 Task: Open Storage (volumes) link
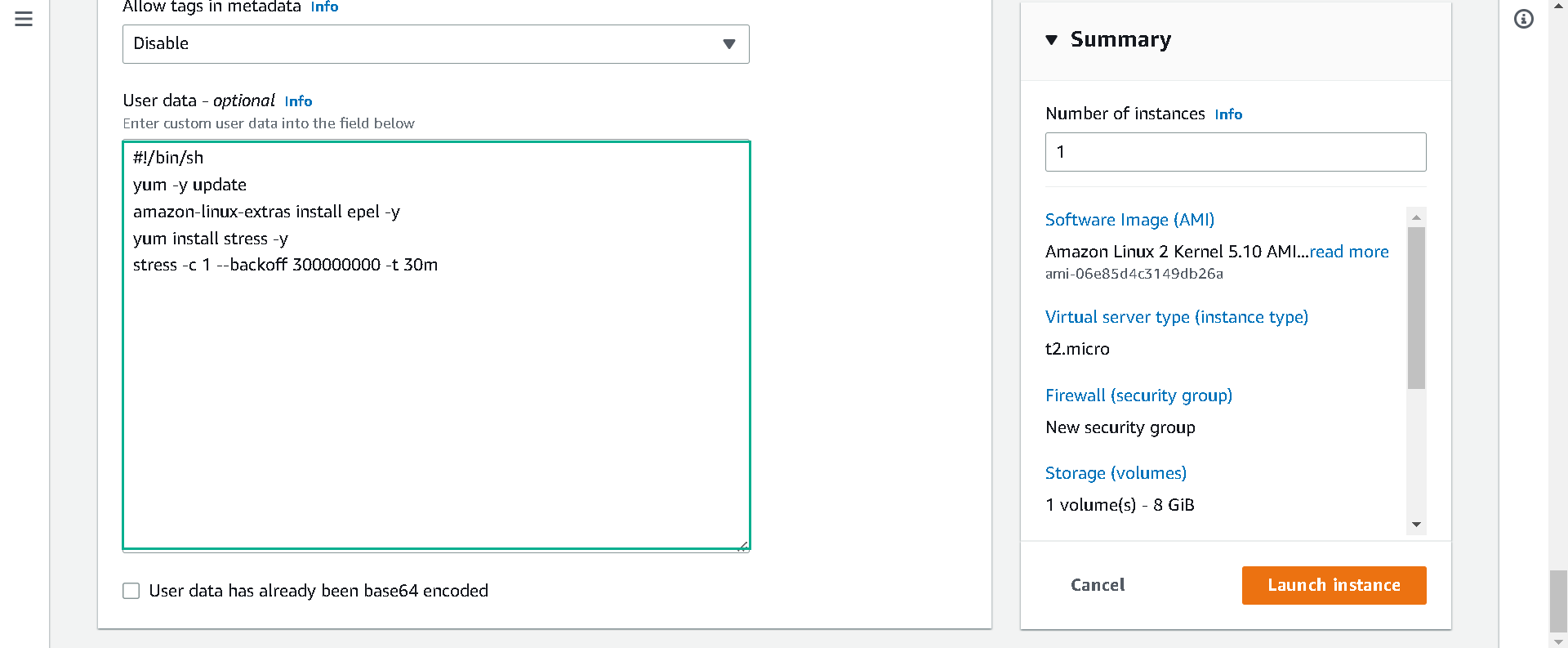[1116, 473]
